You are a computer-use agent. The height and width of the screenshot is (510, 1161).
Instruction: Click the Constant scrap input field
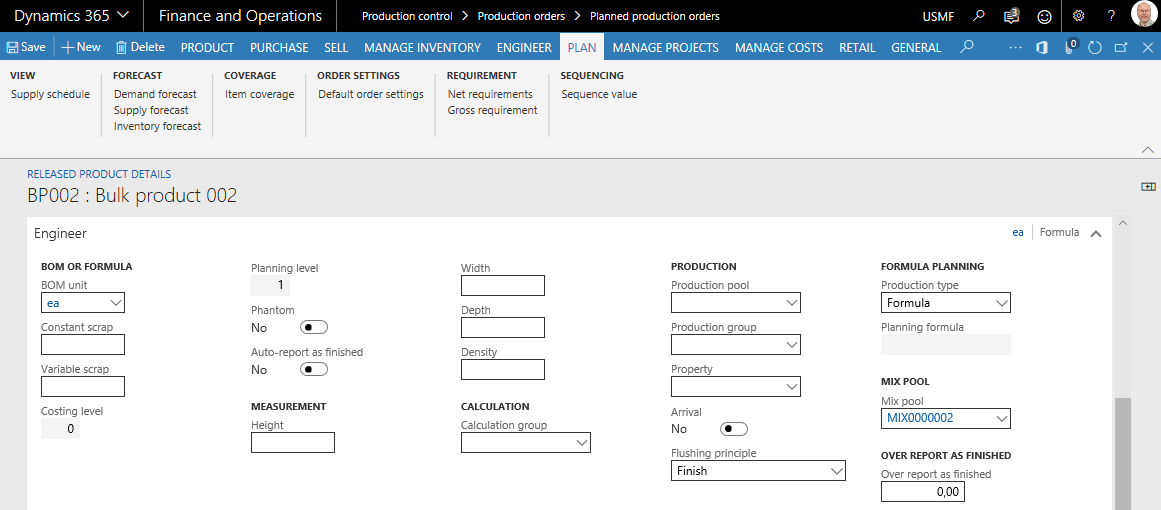click(x=83, y=345)
